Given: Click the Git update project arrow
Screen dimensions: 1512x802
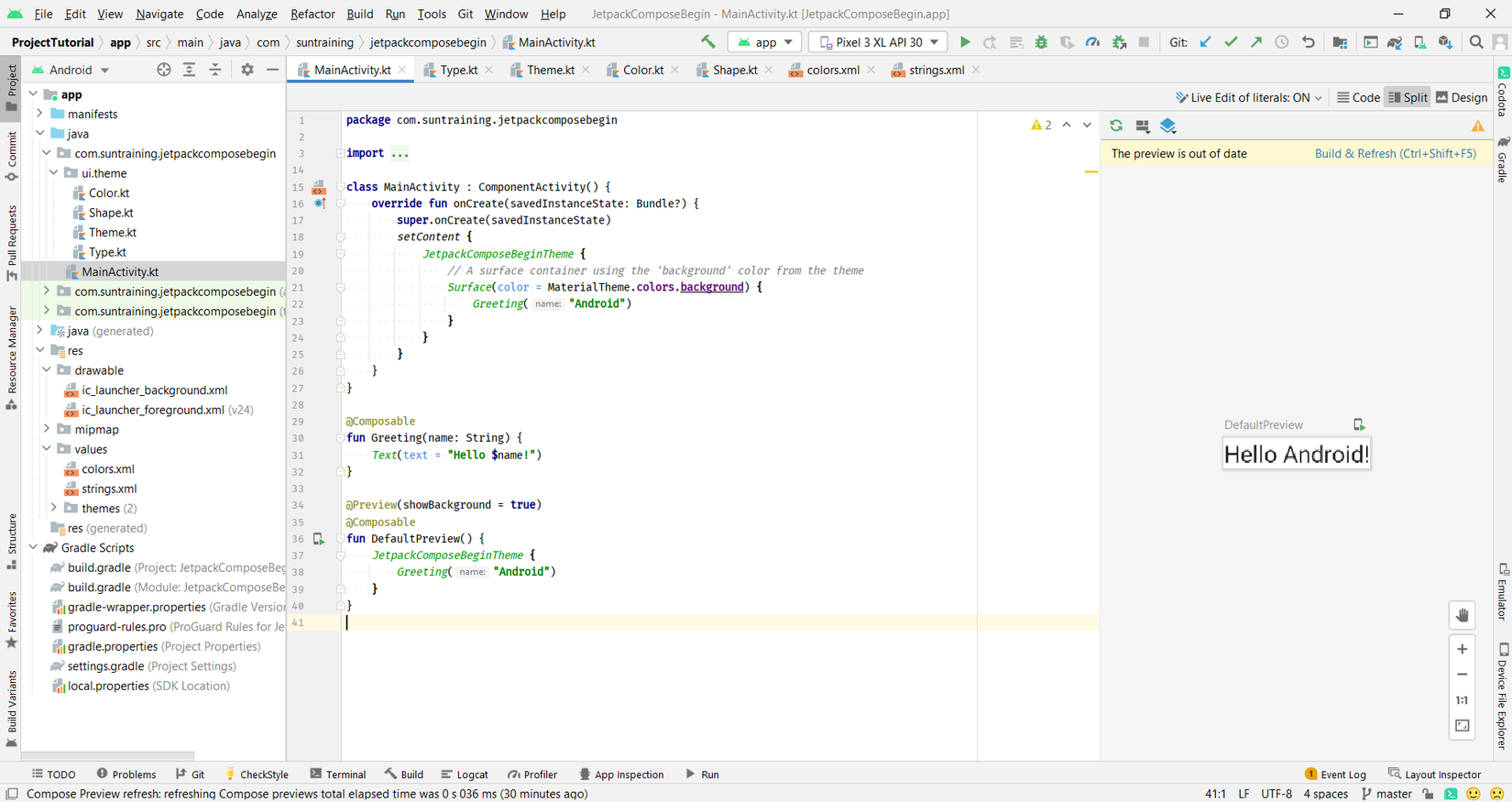Looking at the screenshot, I should (1206, 42).
